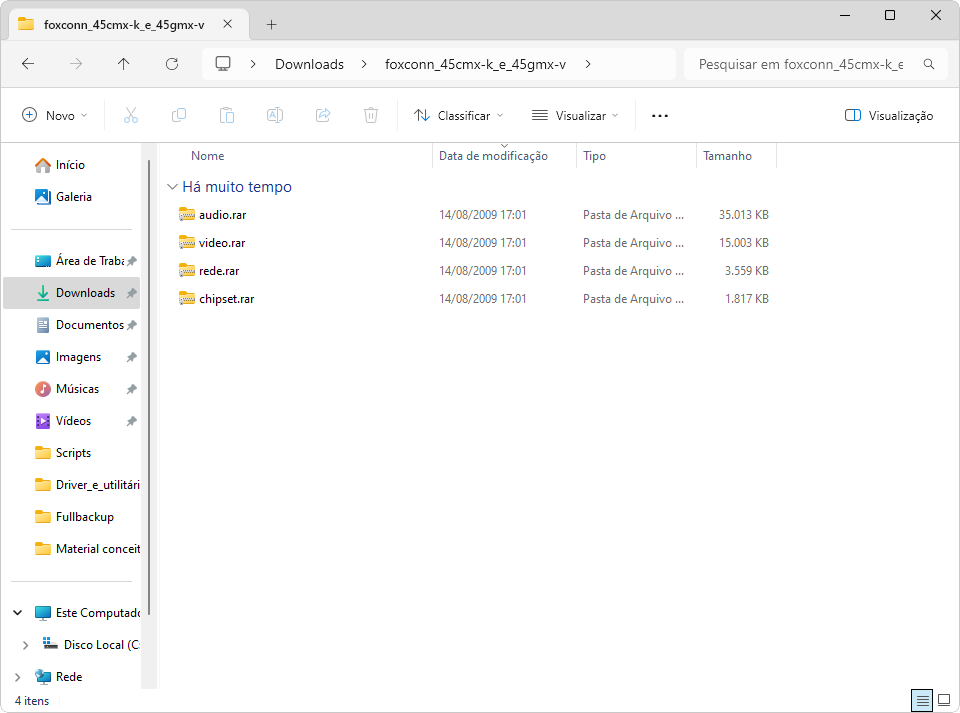Viewport: 960px width, 713px height.
Task: Open the Visualizar view dropdown
Action: tap(575, 116)
